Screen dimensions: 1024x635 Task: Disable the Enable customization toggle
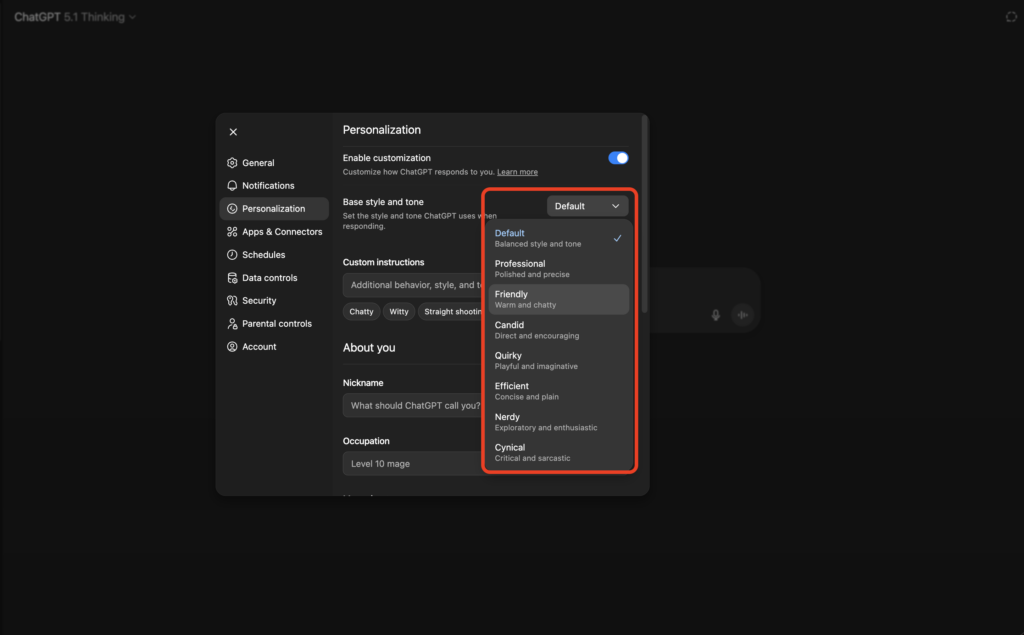tap(618, 158)
